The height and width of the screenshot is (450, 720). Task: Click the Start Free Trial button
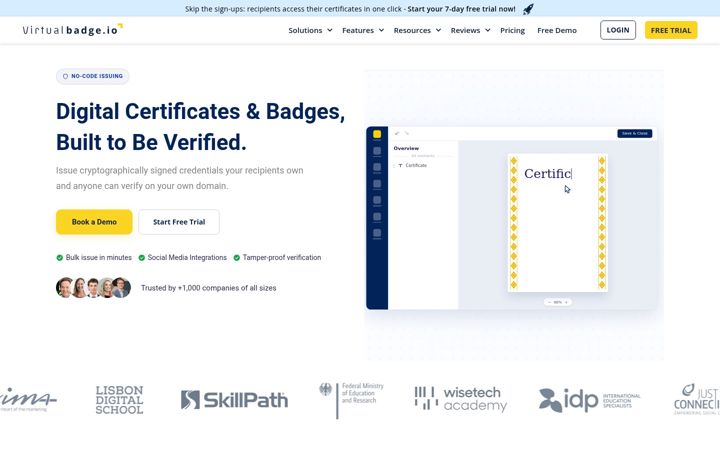tap(179, 222)
